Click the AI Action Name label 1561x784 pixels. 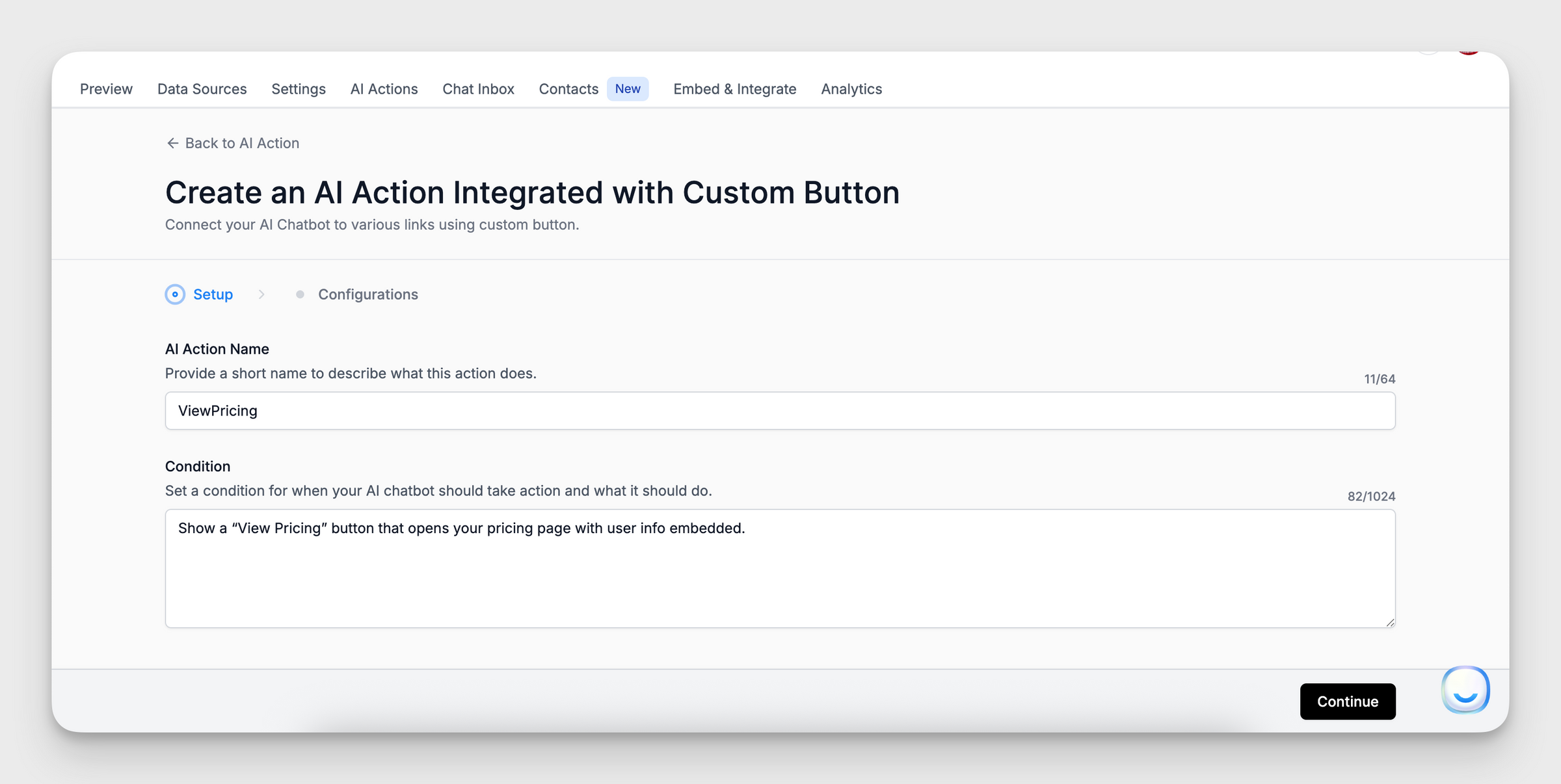pyautogui.click(x=217, y=349)
